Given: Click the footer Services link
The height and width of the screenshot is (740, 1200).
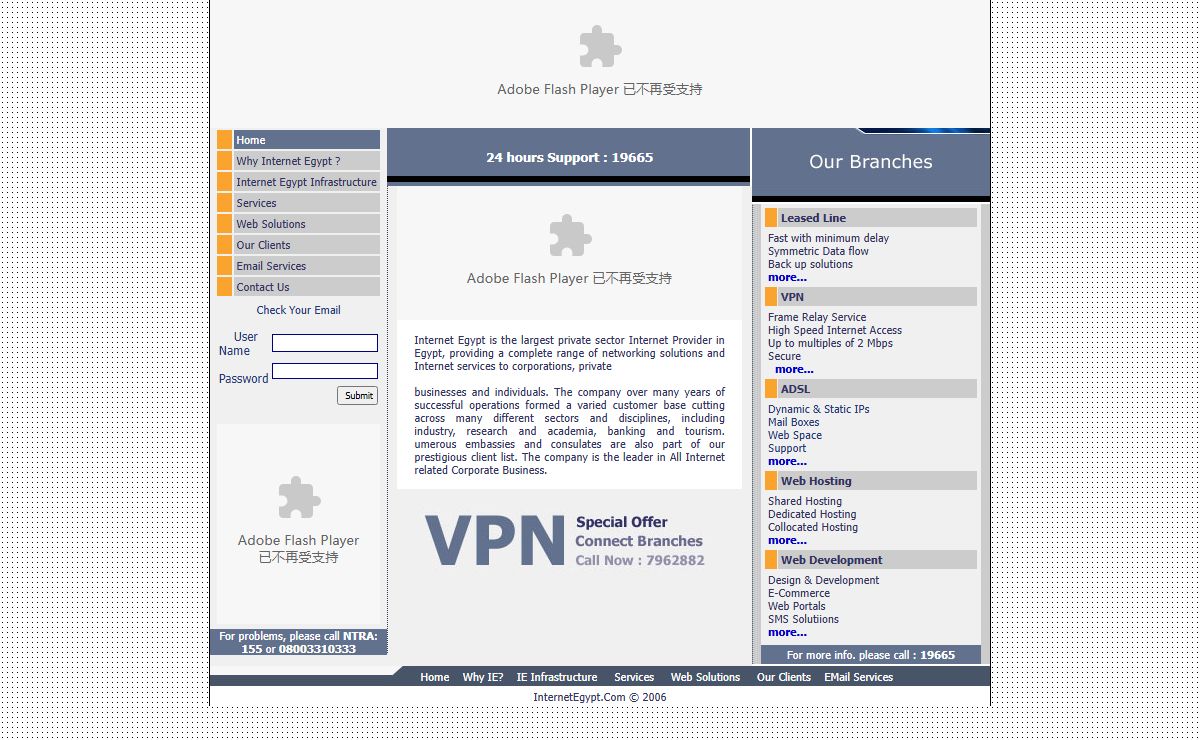Looking at the screenshot, I should tap(634, 677).
